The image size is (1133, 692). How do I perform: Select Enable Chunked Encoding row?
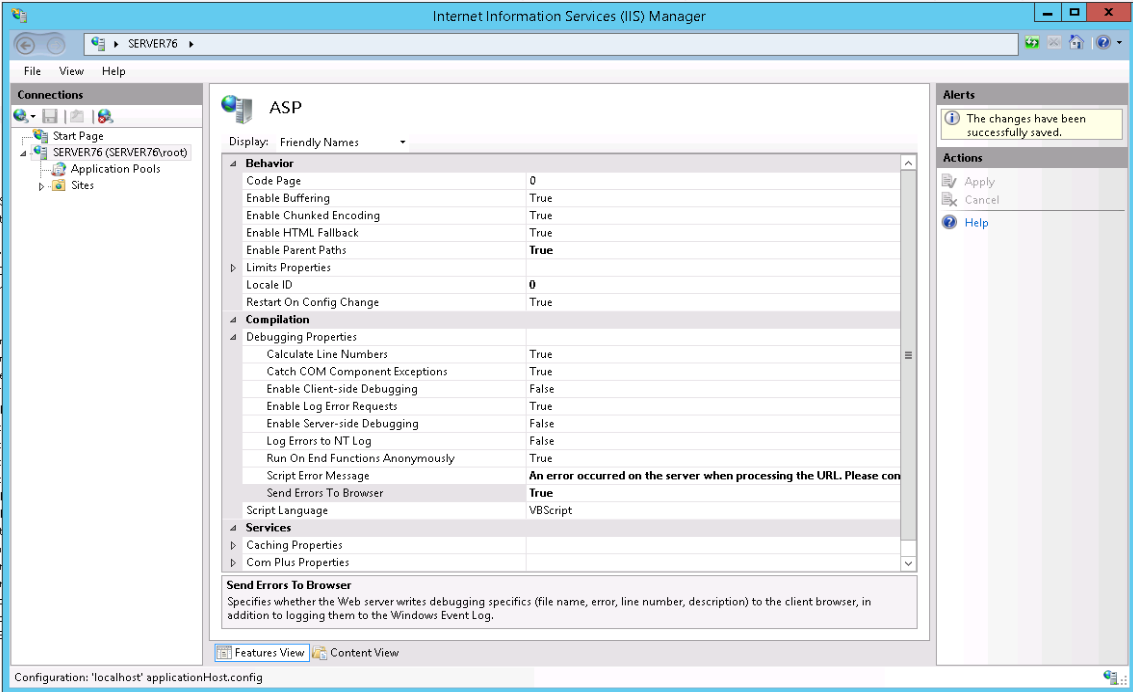(x=571, y=215)
